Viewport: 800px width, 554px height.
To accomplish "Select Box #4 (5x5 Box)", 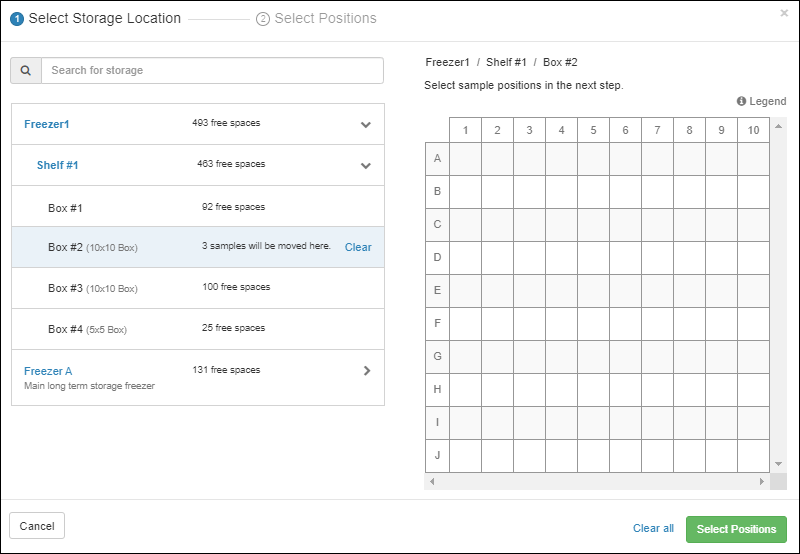I will [x=87, y=329].
